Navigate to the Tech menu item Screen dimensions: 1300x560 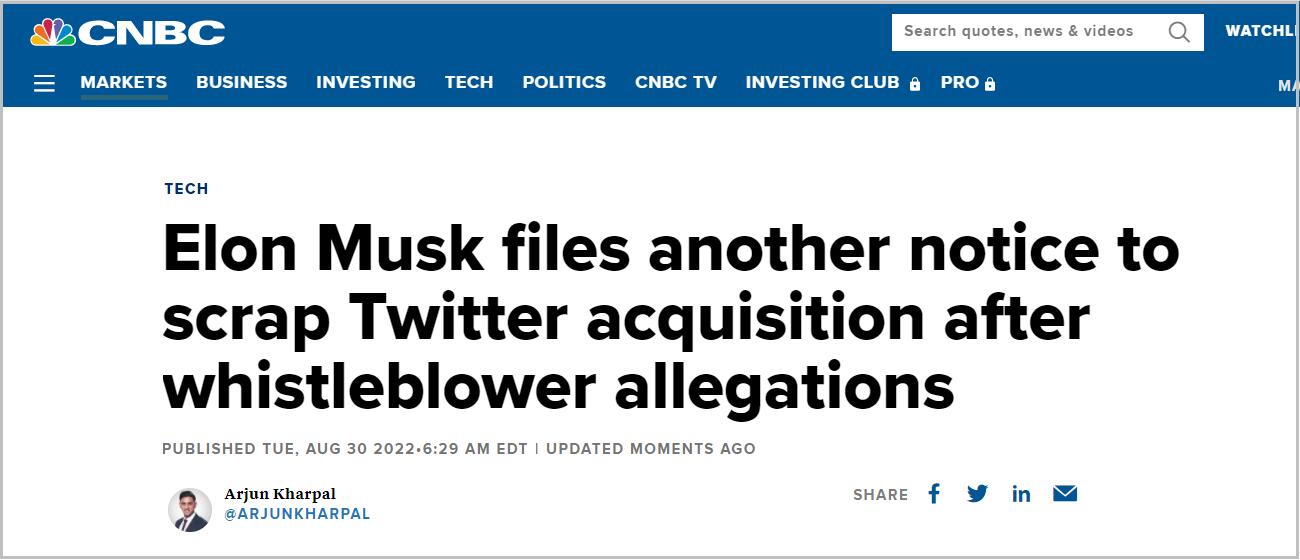pos(469,83)
